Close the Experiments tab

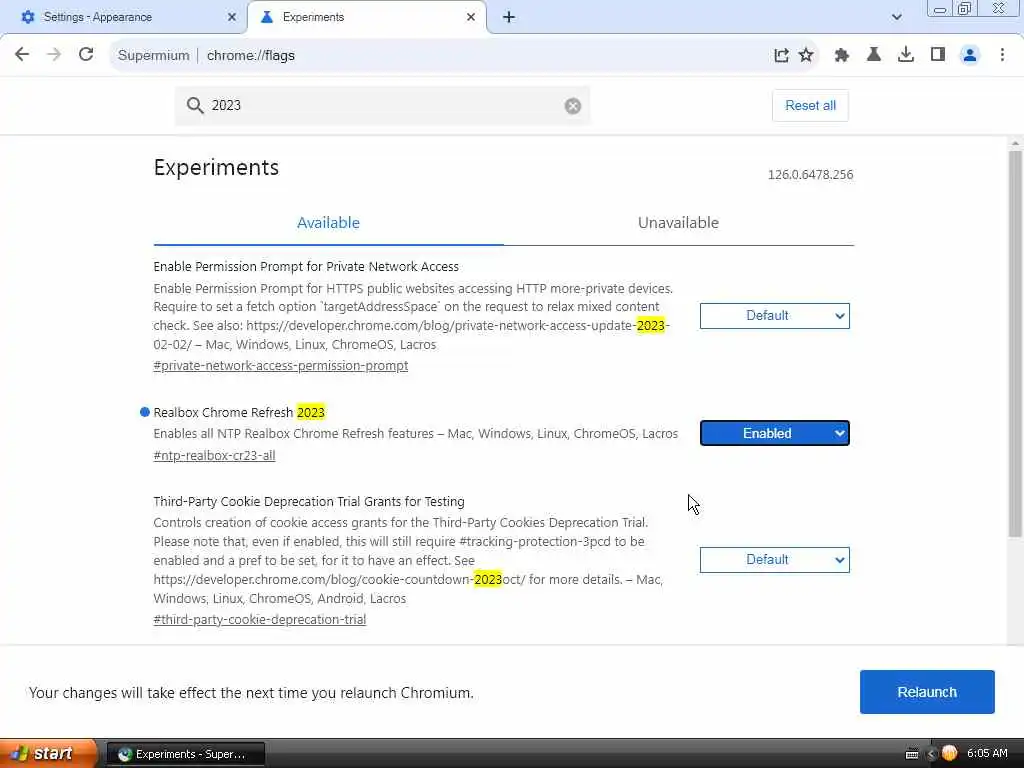[x=471, y=17]
